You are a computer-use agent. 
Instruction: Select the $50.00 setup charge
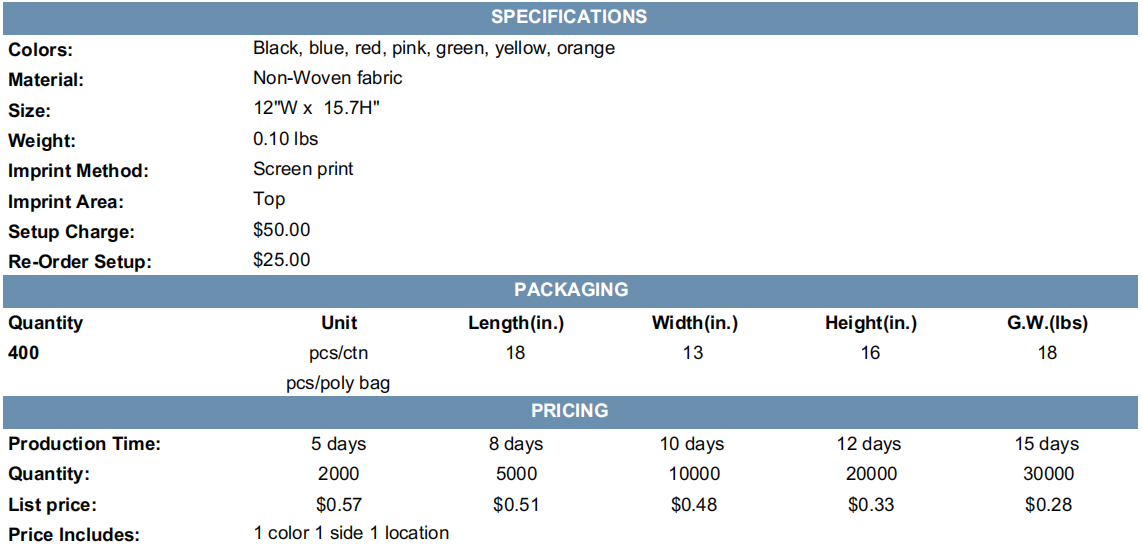[281, 230]
